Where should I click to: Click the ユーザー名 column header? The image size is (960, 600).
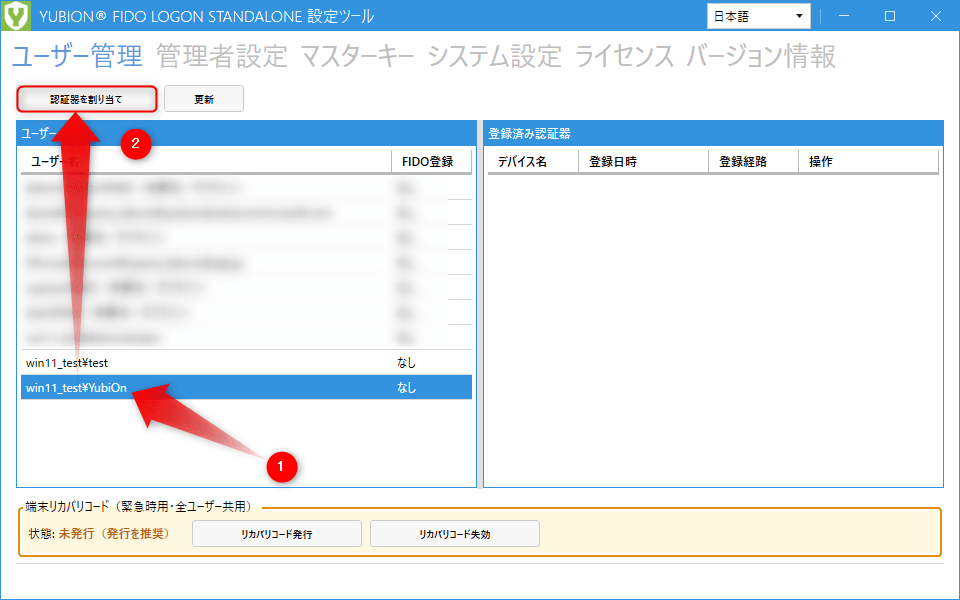[x=206, y=162]
